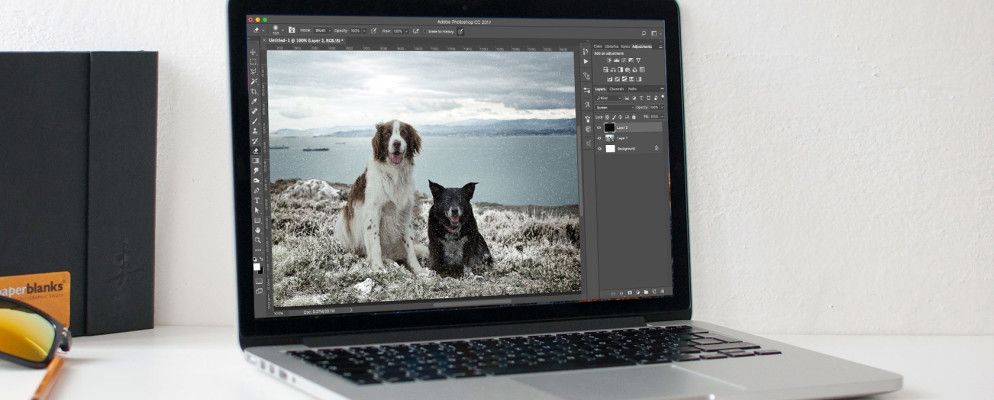994x400 pixels.
Task: Select the Path Selection tool
Action: (x=255, y=210)
